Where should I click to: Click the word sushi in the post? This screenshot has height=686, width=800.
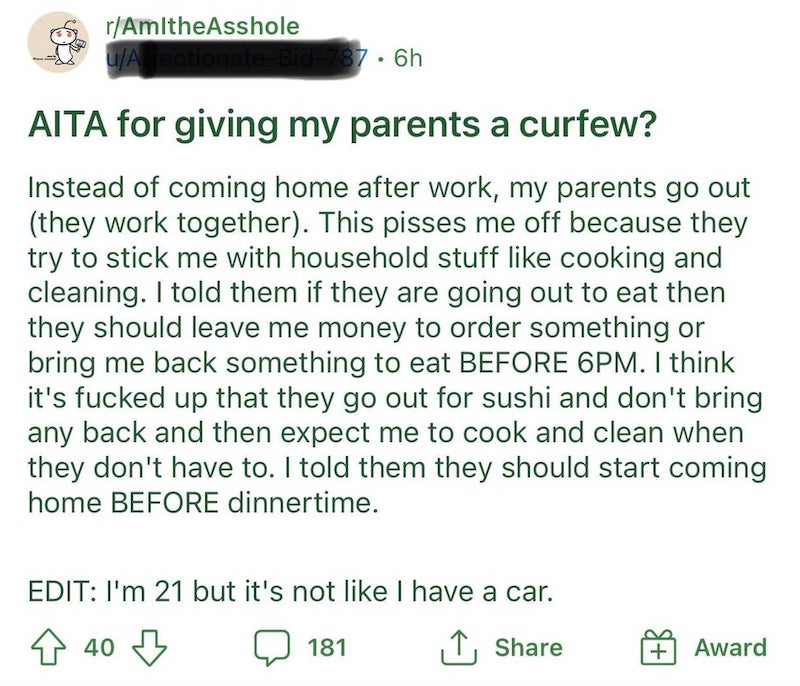click(517, 398)
